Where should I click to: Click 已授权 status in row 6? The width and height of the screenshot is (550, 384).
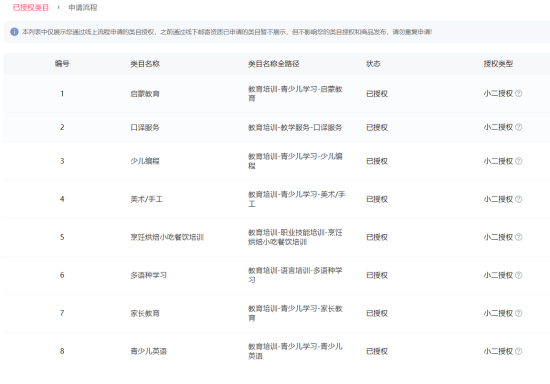377,275
